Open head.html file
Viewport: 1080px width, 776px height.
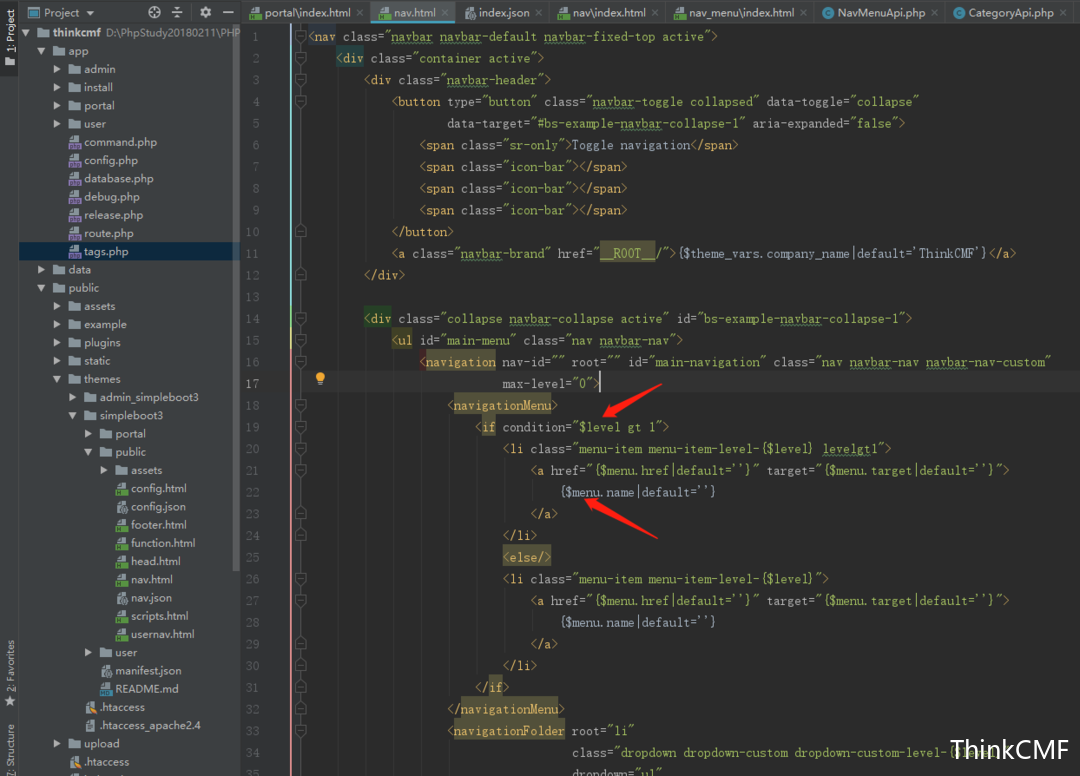point(156,561)
